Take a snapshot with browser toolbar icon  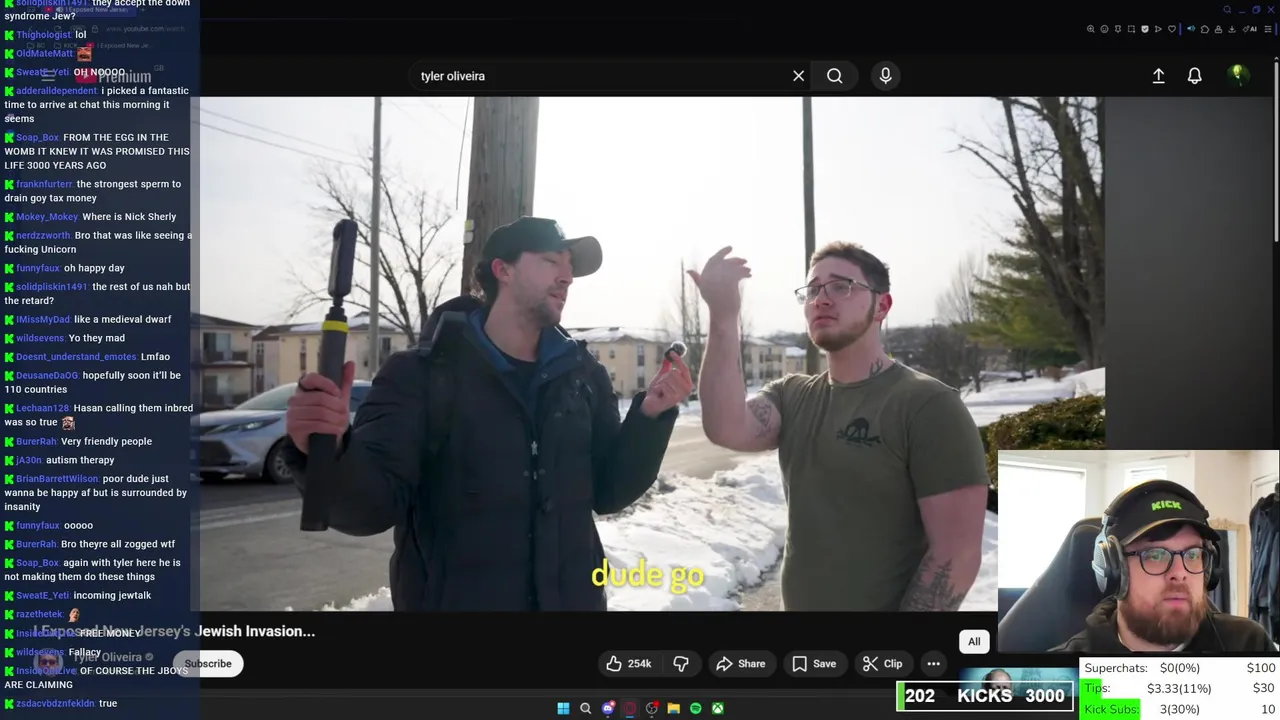[x=1131, y=29]
